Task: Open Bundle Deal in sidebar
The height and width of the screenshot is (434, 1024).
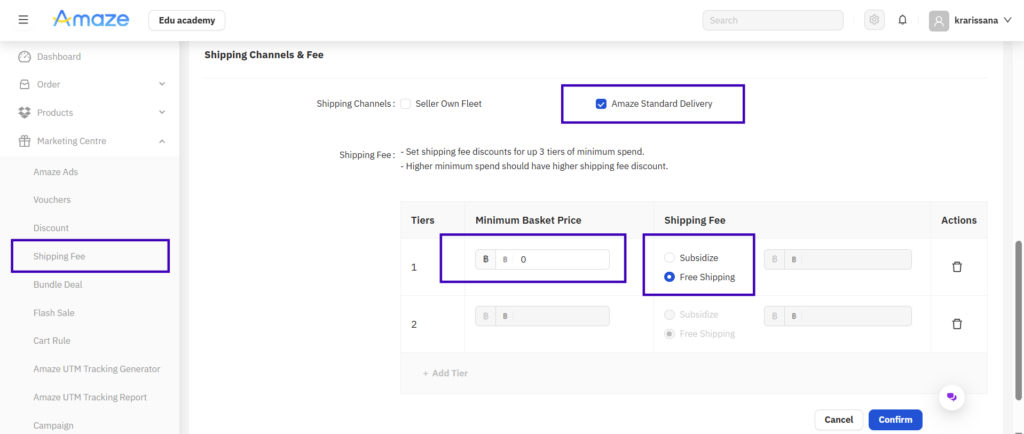Action: (x=57, y=285)
